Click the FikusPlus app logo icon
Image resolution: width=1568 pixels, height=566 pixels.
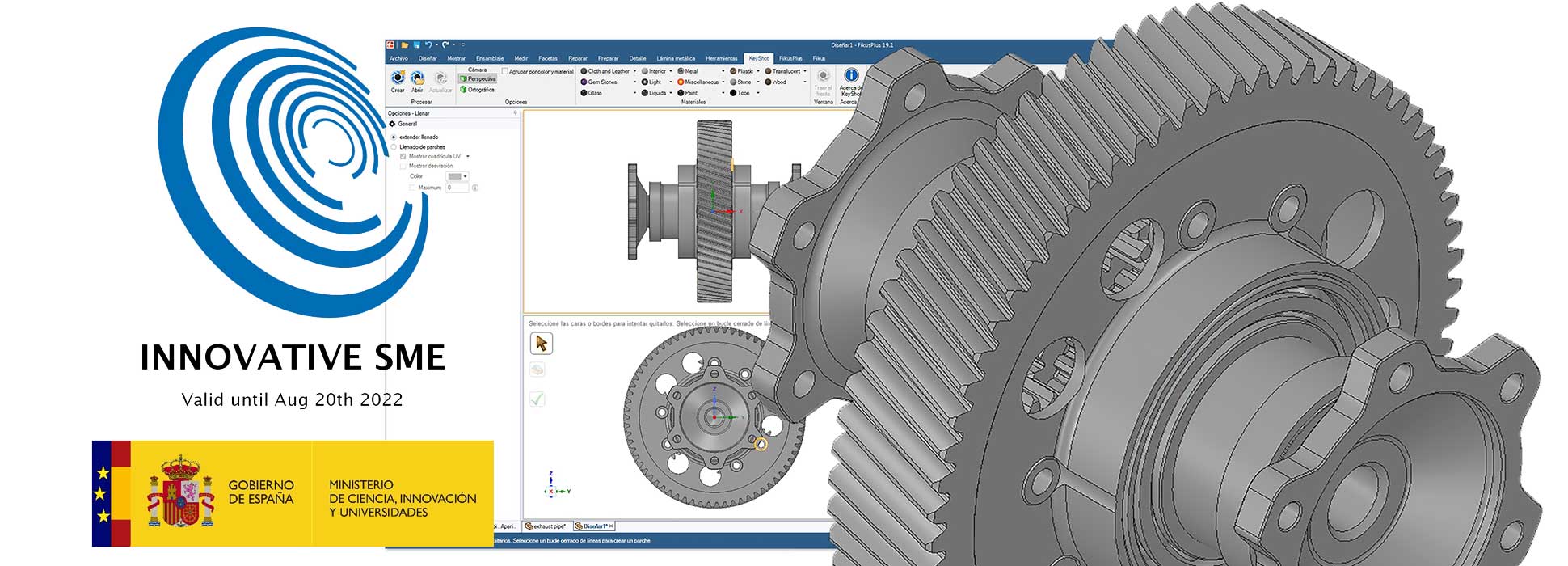(x=390, y=45)
